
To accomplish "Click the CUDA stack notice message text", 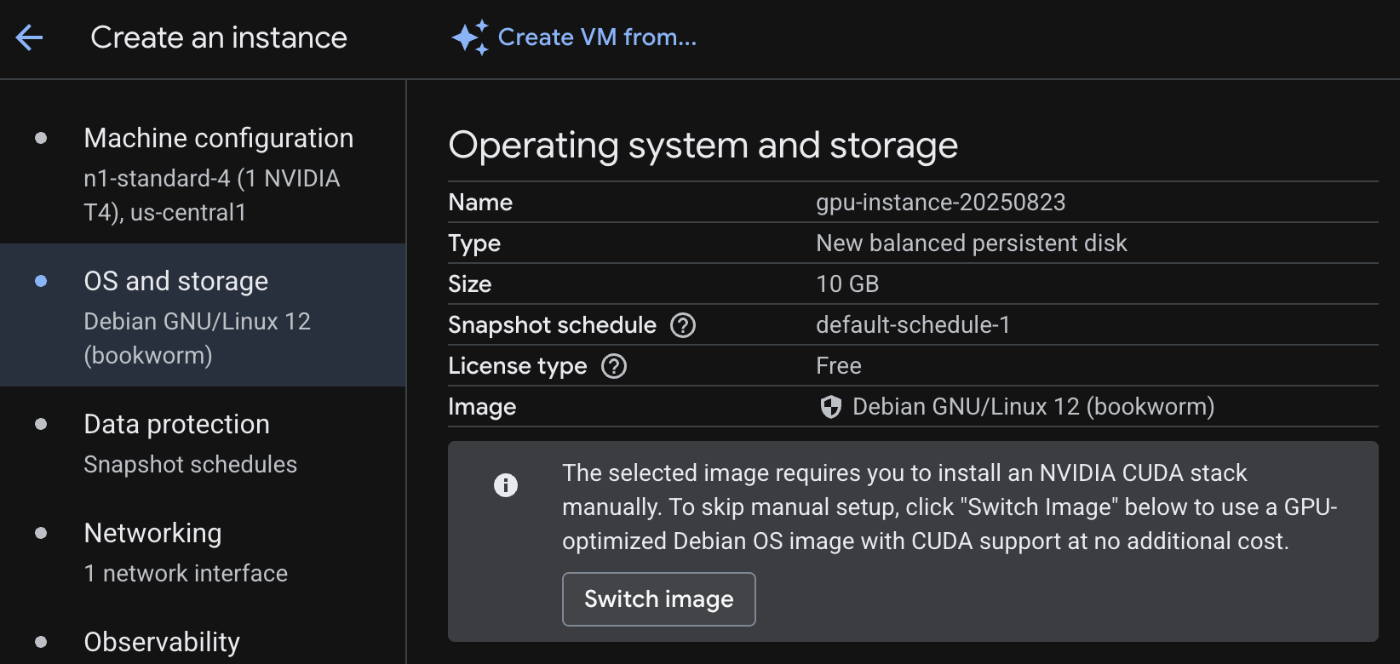I will click(950, 507).
